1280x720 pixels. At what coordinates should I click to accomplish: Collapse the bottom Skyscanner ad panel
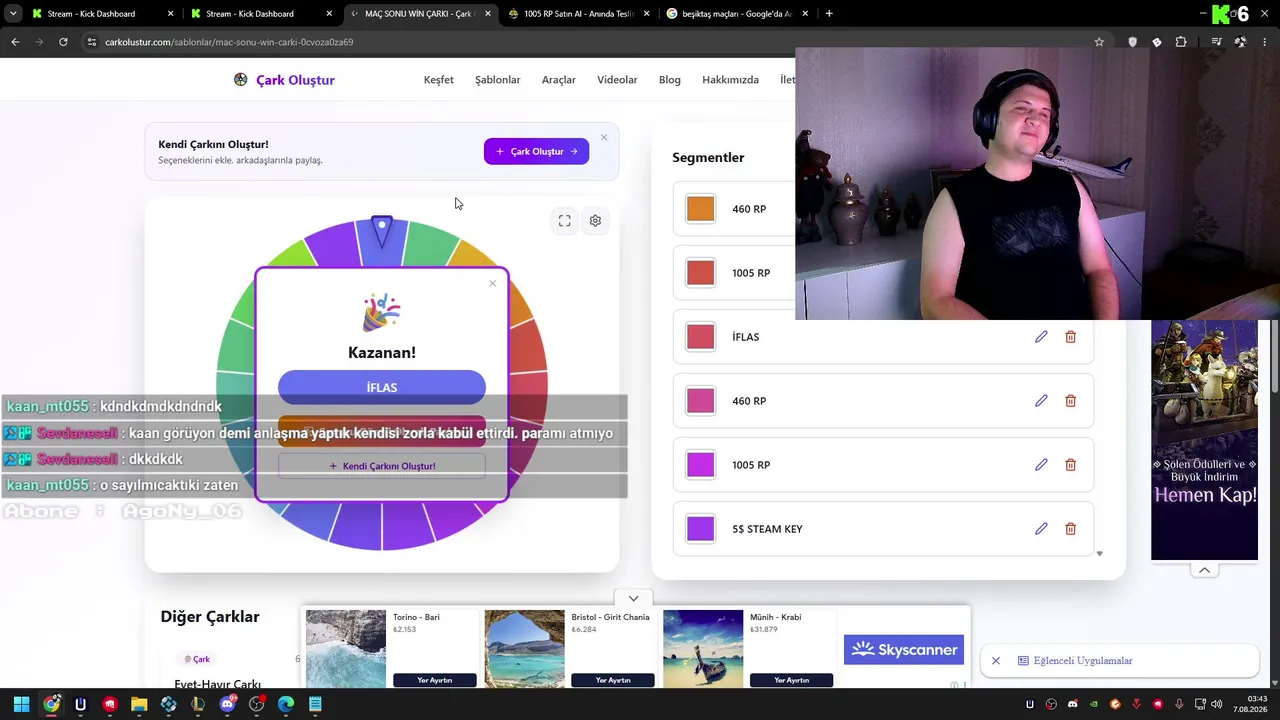633,598
